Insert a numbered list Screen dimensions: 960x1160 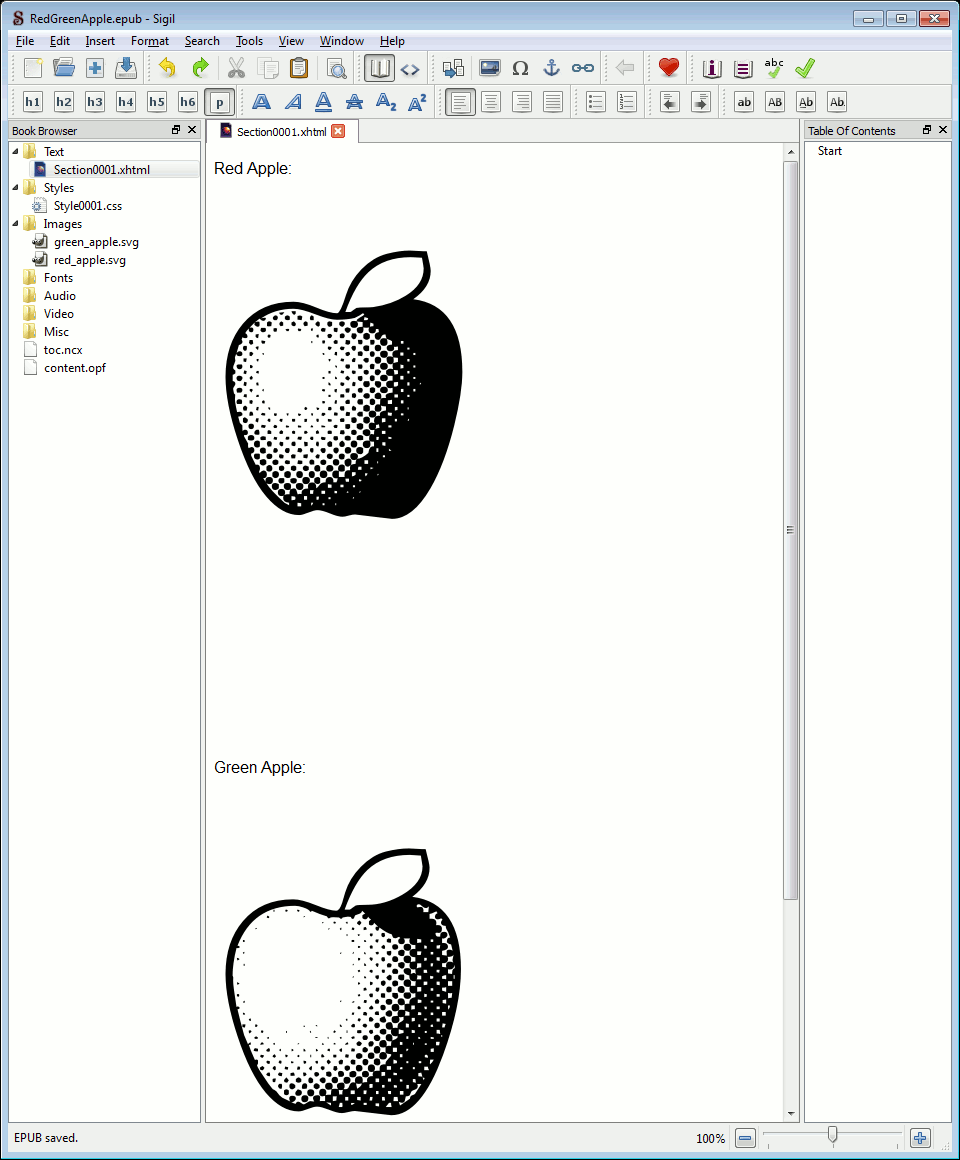(x=626, y=102)
